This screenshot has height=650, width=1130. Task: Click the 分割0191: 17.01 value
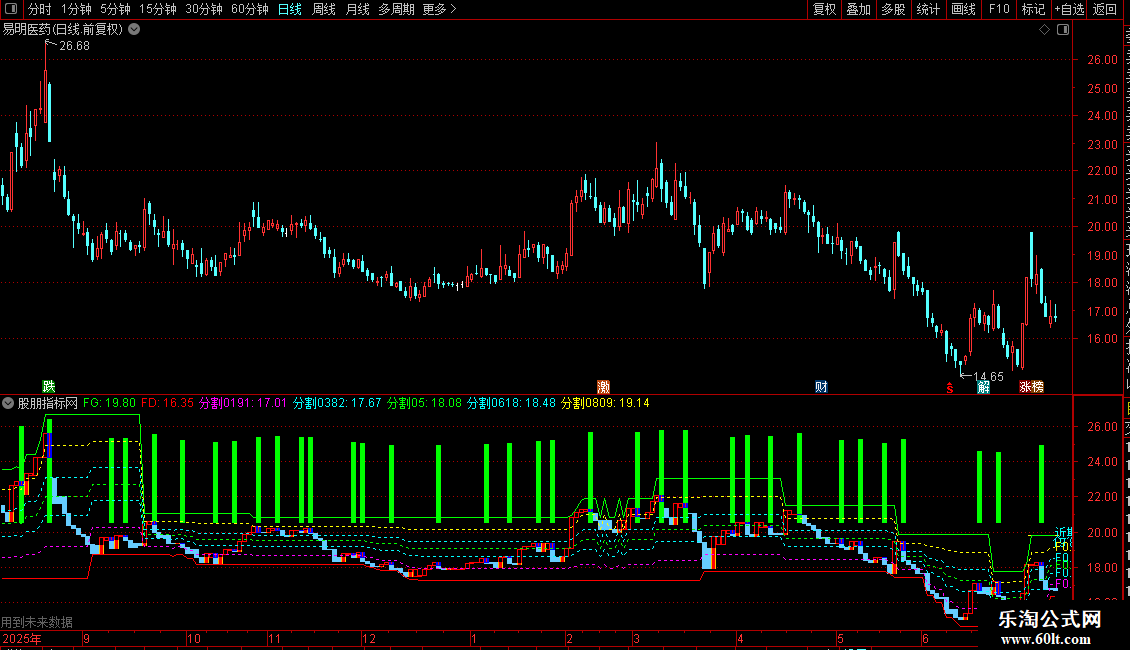click(243, 403)
